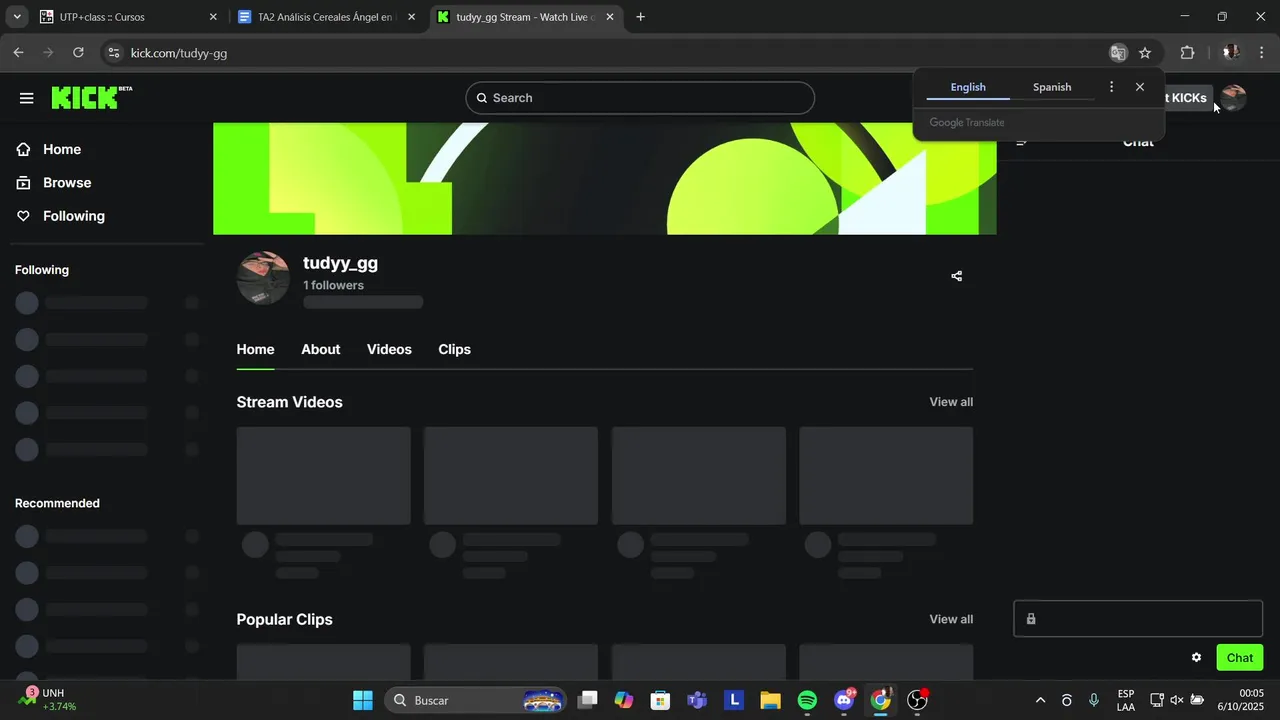Viewport: 1280px width, 720px height.
Task: Close the tudyy_gg Stream tab
Action: click(x=610, y=17)
